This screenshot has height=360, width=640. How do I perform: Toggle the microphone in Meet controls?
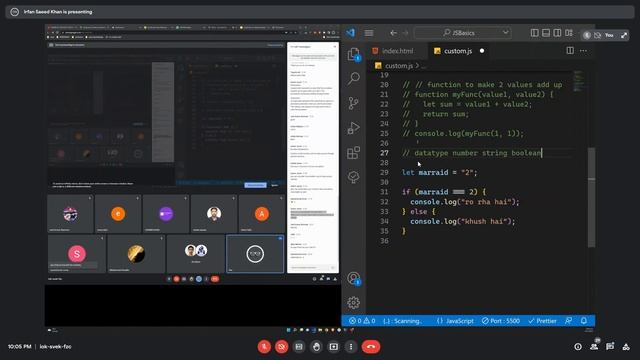(264, 347)
